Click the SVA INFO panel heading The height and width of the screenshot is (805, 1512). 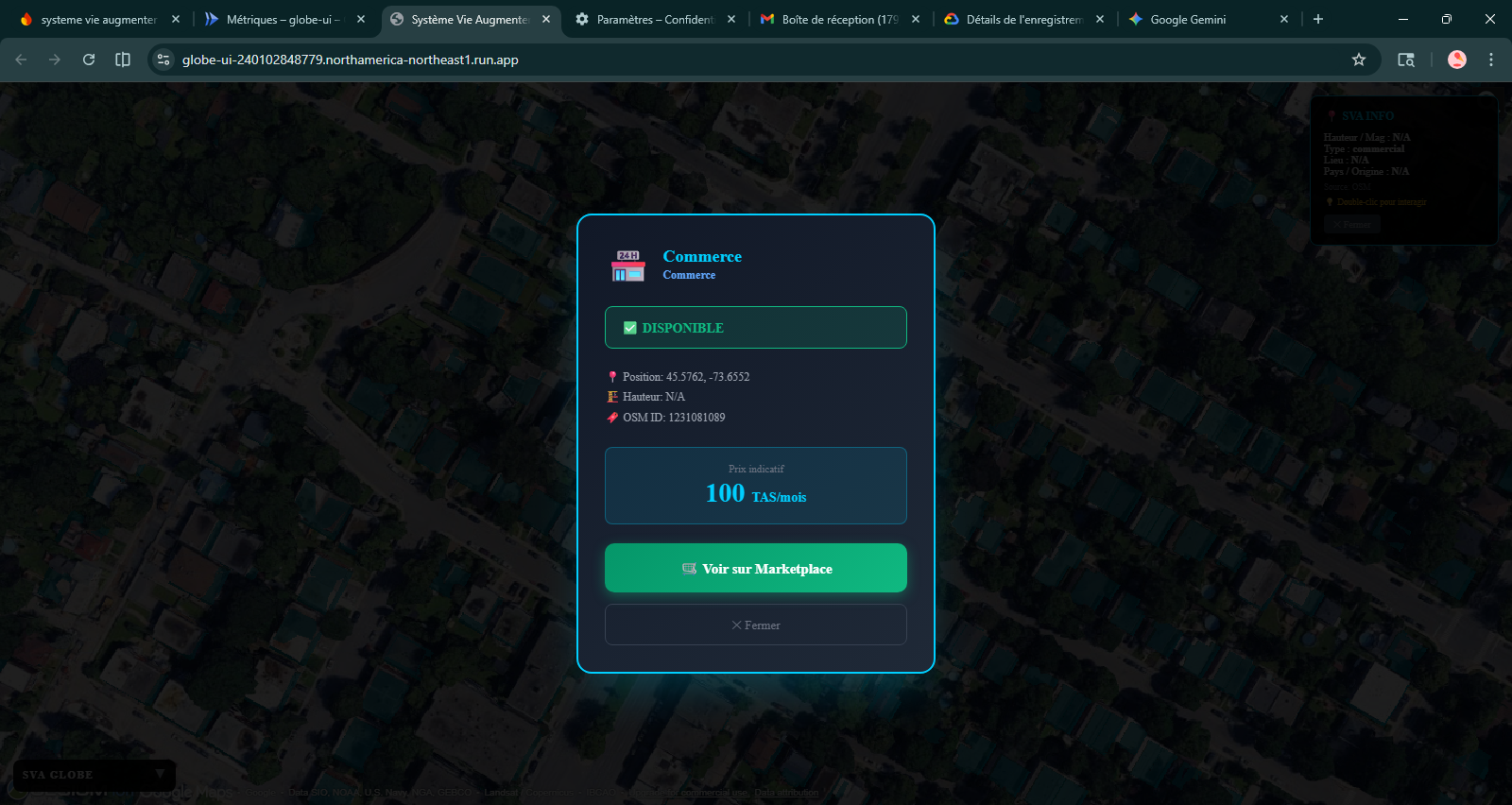(1367, 116)
